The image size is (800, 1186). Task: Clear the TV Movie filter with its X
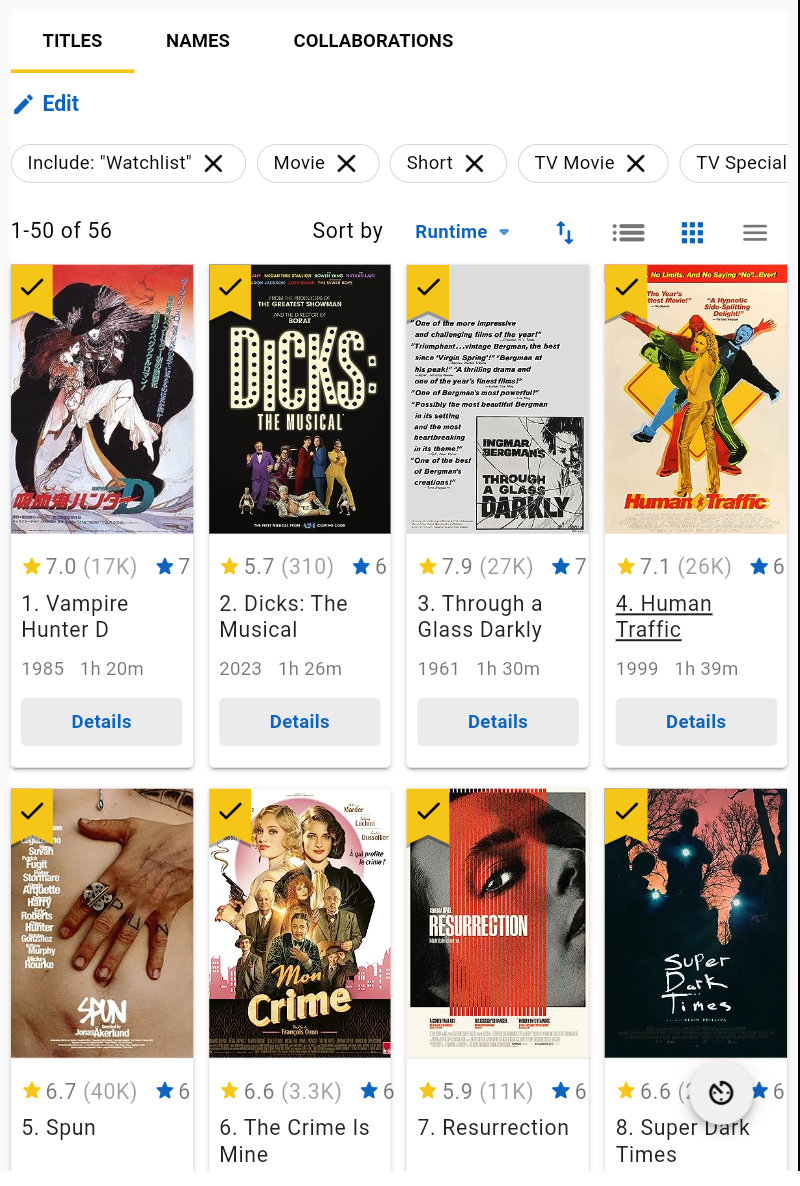point(635,163)
